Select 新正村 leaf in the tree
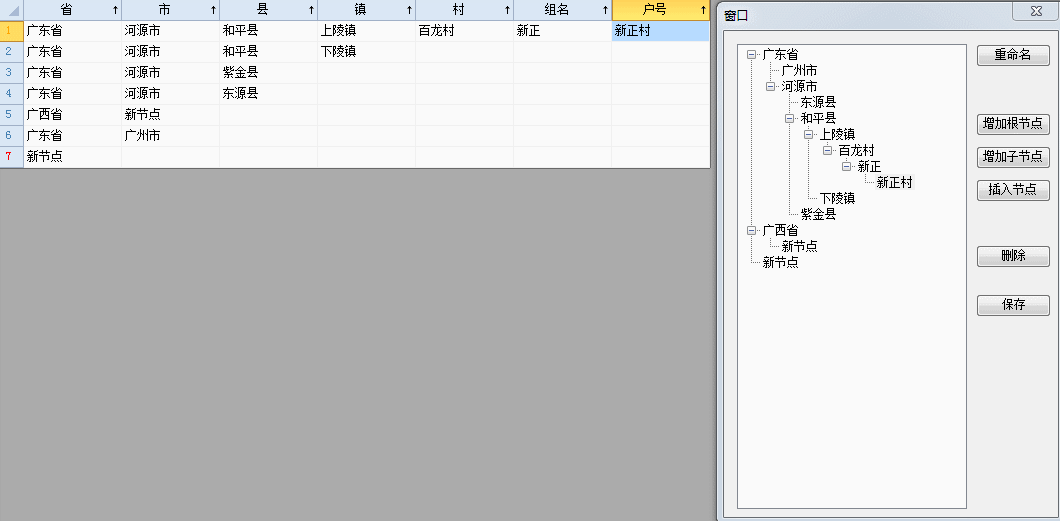The width and height of the screenshot is (1060, 521). click(894, 182)
